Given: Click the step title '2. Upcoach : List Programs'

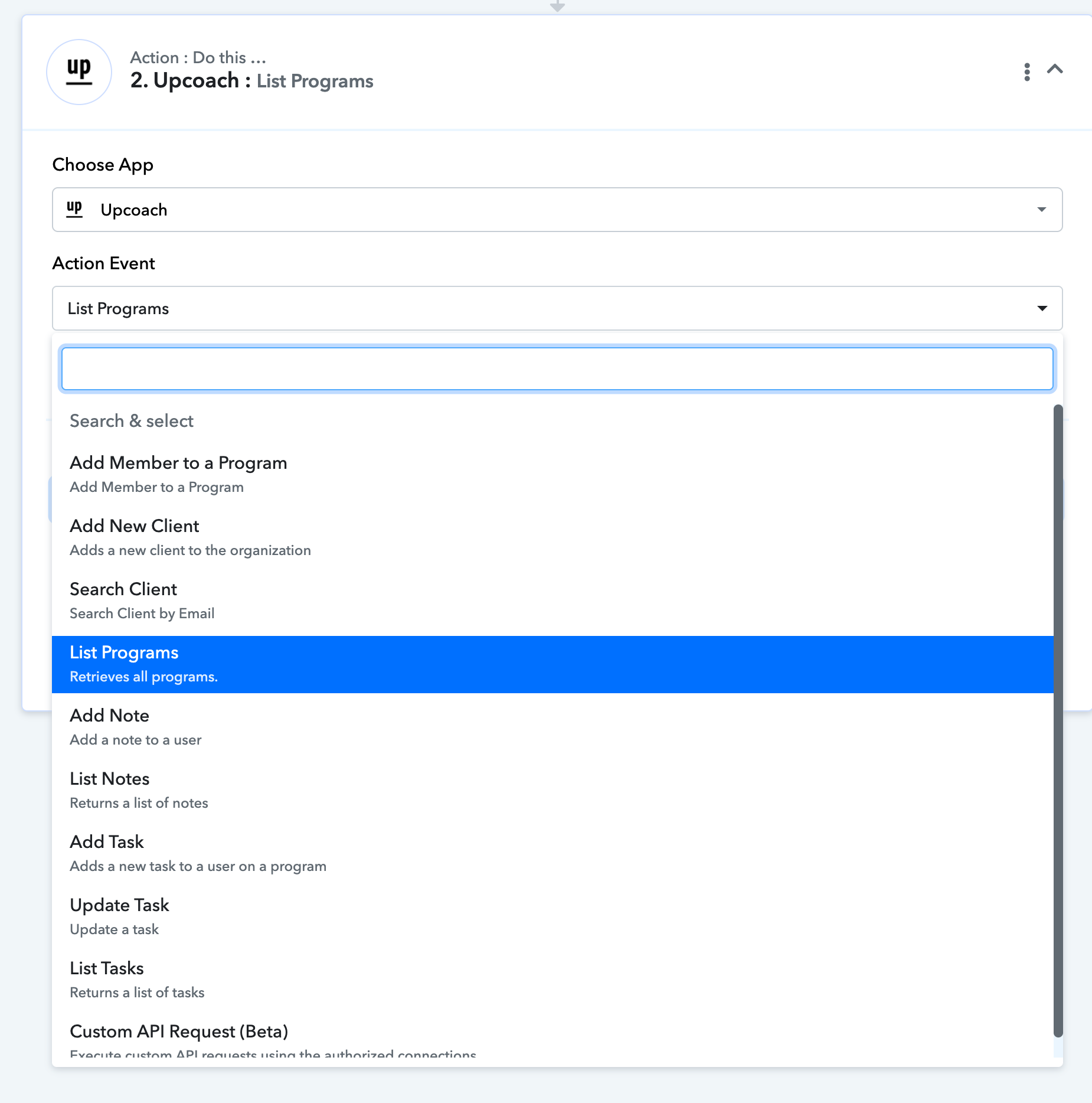Looking at the screenshot, I should 252,80.
